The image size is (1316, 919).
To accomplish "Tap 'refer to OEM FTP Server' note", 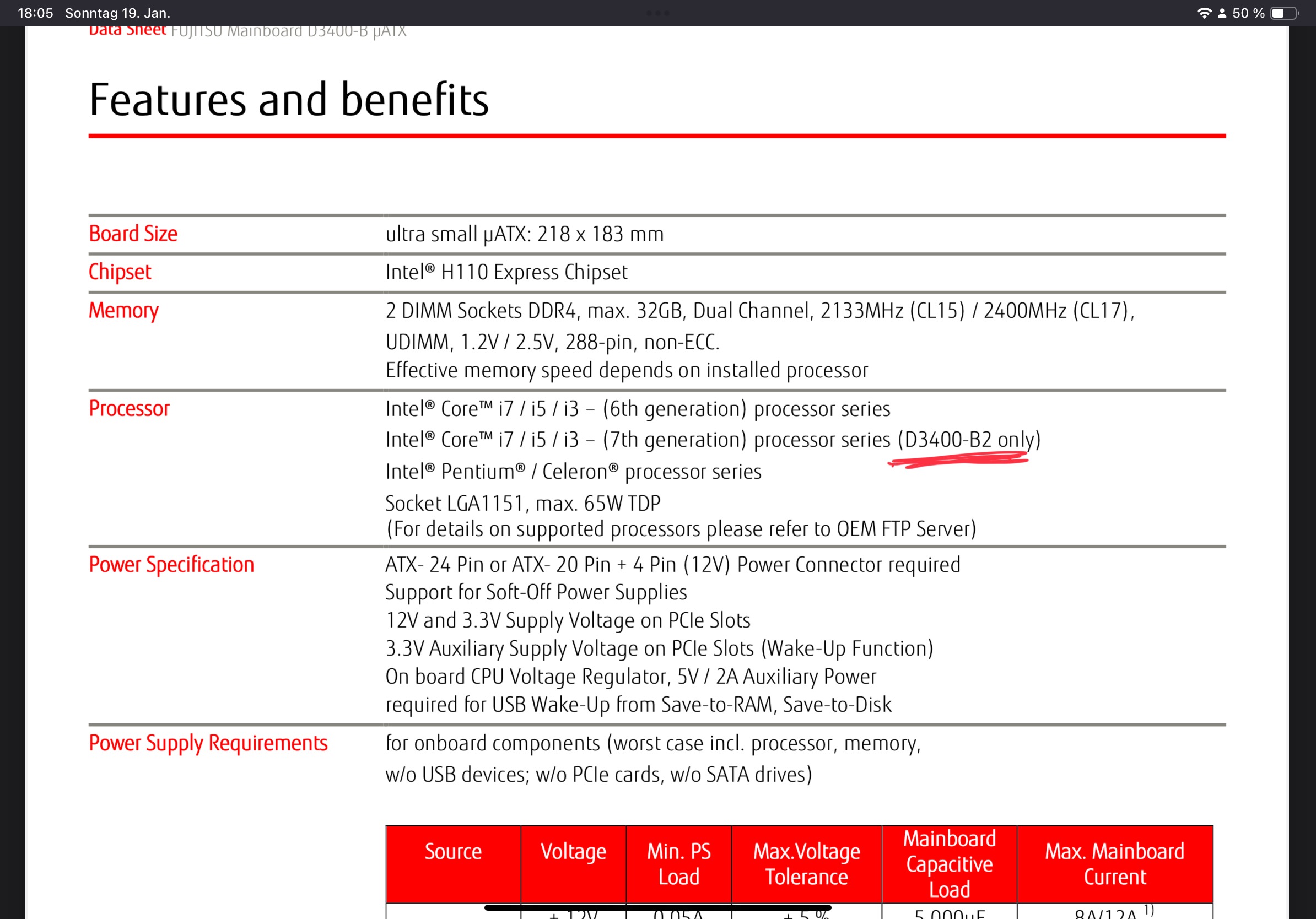I will pyautogui.click(x=681, y=529).
